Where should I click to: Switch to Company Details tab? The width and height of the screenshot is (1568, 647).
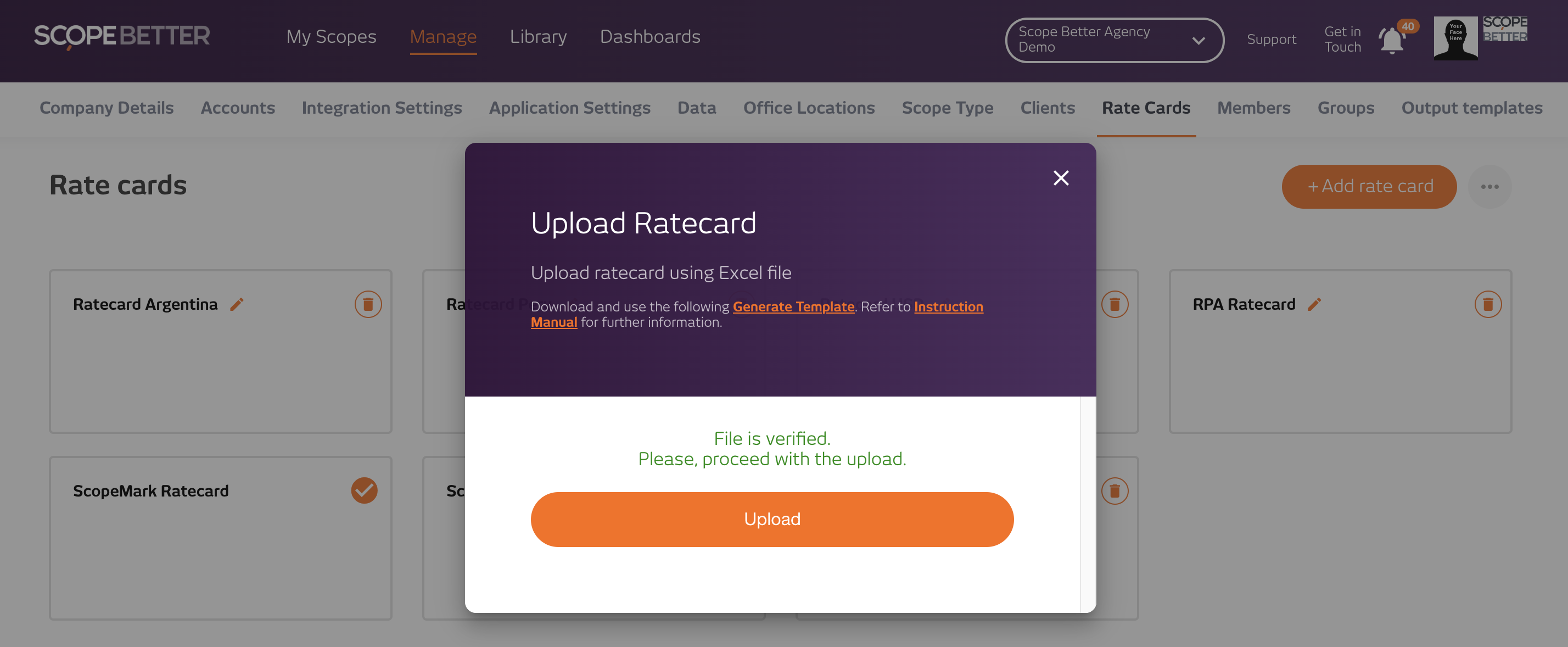107,108
